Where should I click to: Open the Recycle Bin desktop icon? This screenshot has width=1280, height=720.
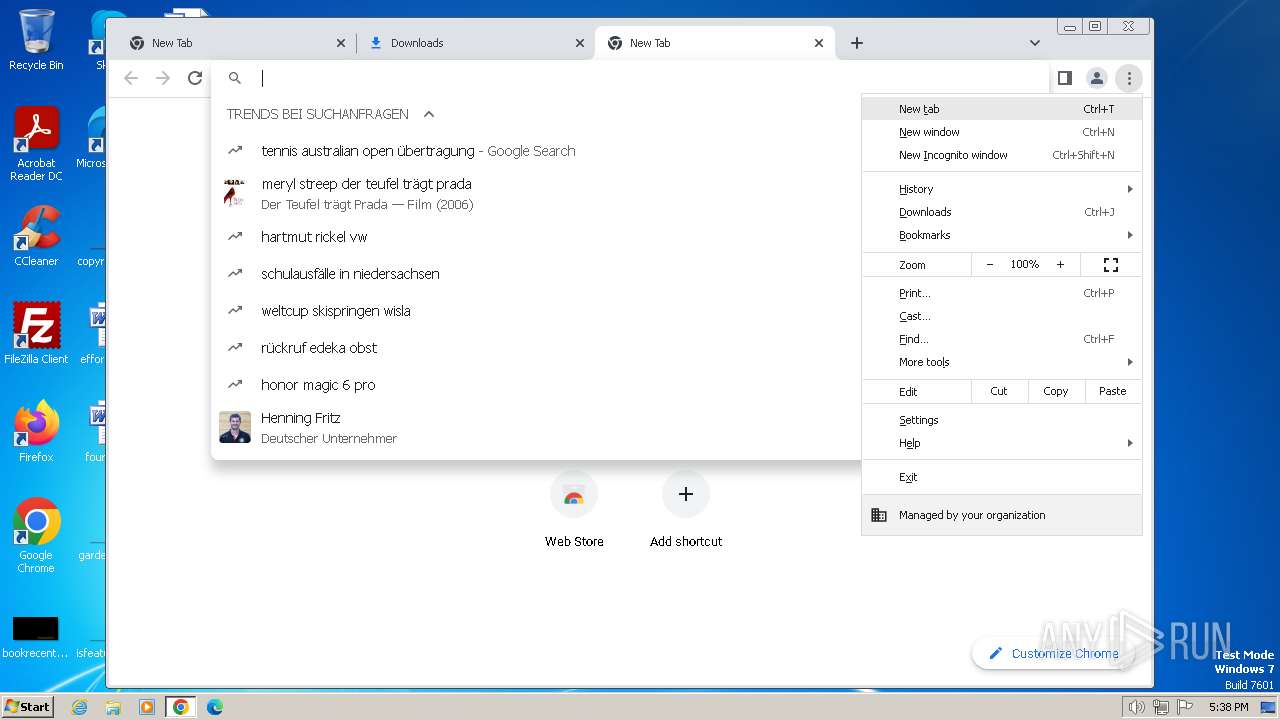click(x=36, y=40)
